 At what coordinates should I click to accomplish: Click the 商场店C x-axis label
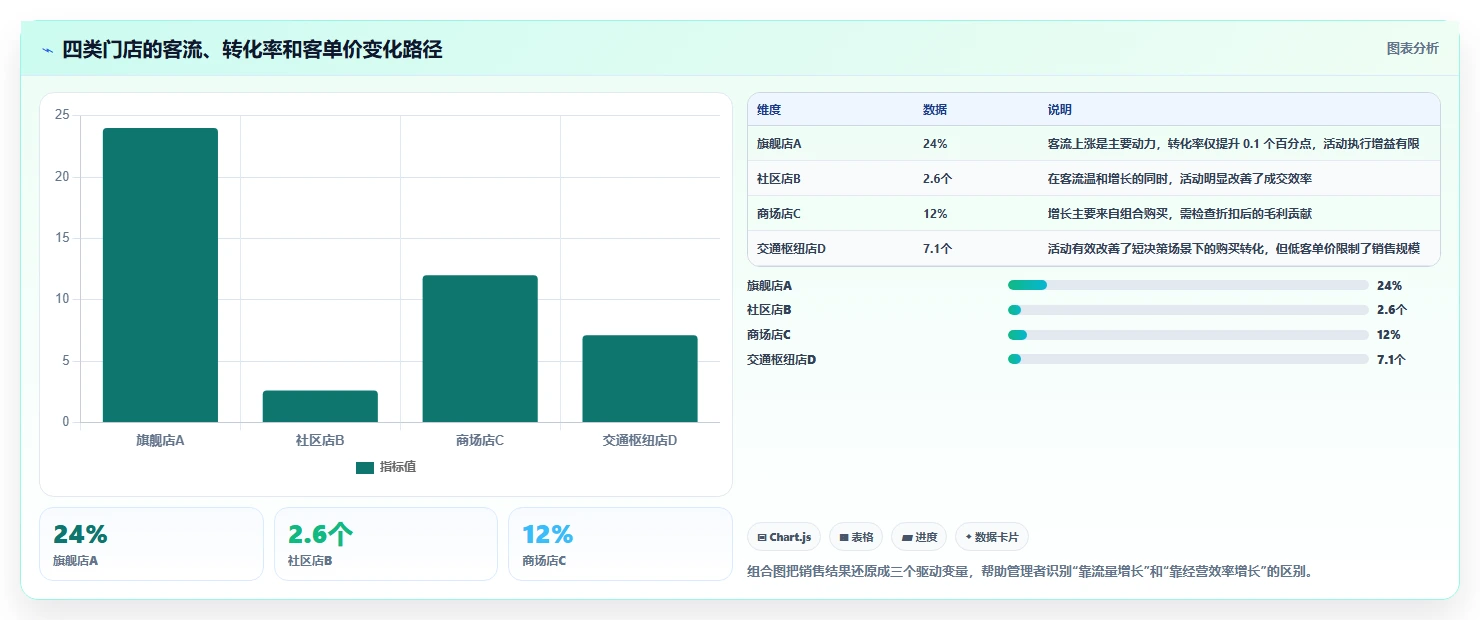(480, 440)
